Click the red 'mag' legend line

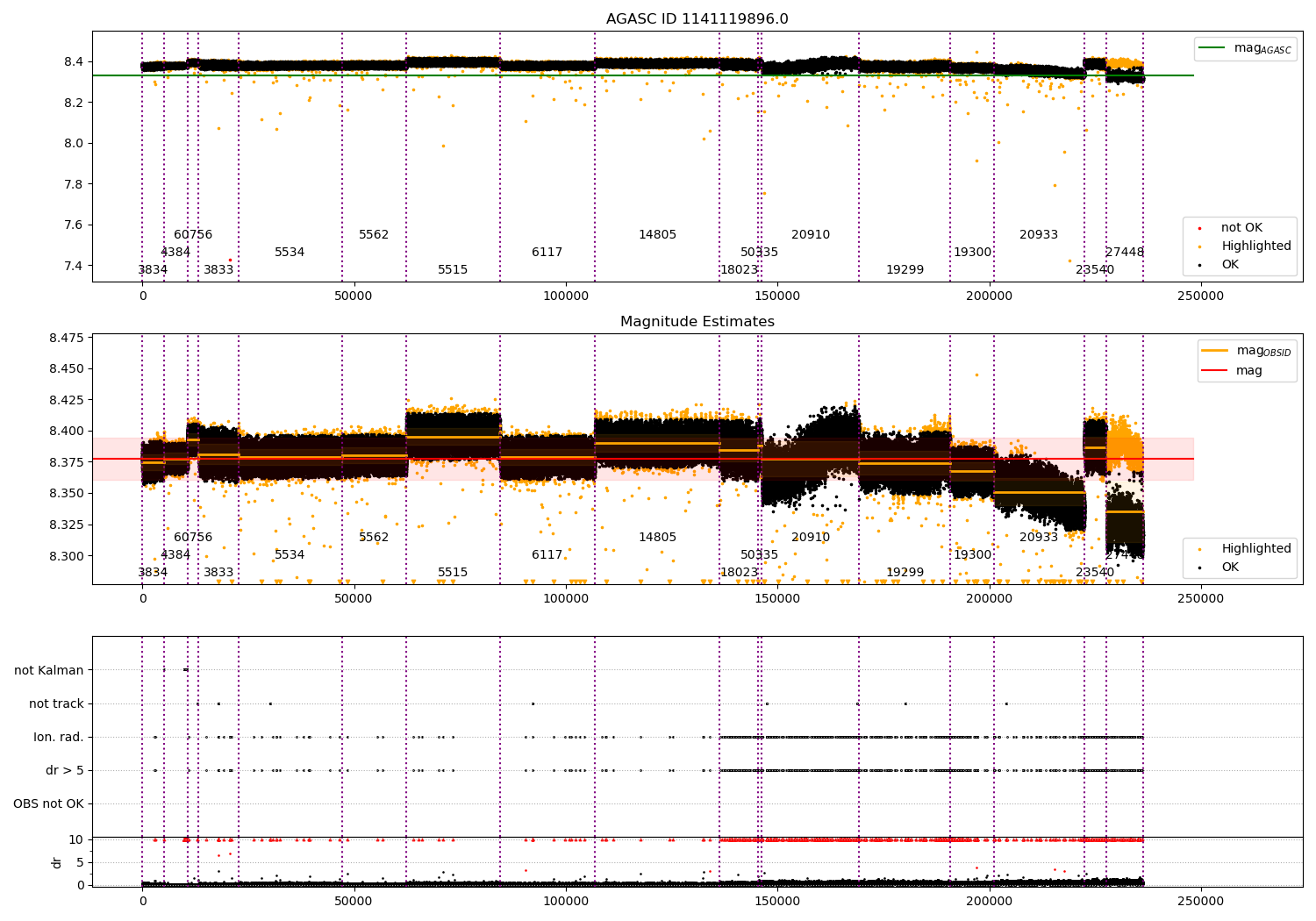[1215, 370]
